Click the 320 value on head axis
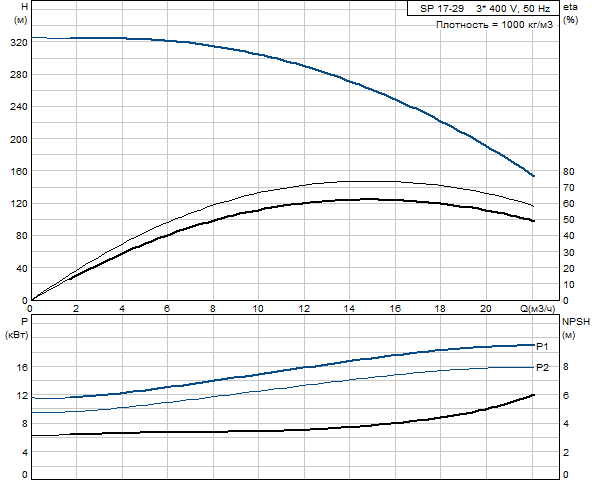The height and width of the screenshot is (480, 592). pos(18,43)
